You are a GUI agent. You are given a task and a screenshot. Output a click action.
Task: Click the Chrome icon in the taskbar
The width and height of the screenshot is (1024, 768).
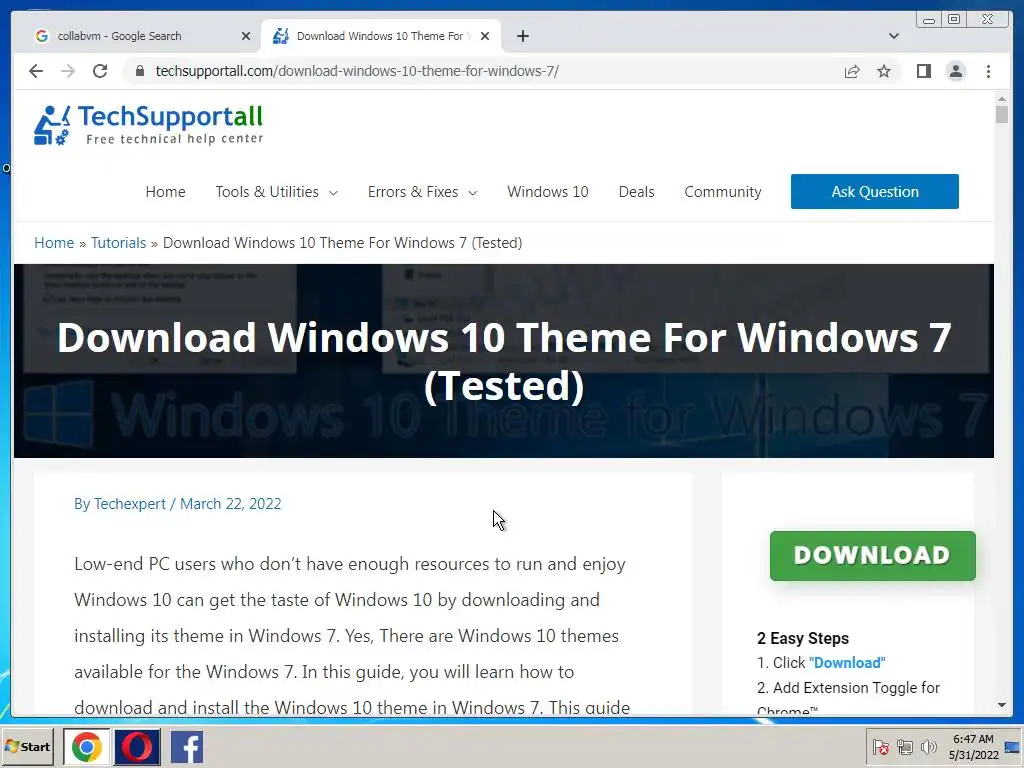click(x=87, y=747)
